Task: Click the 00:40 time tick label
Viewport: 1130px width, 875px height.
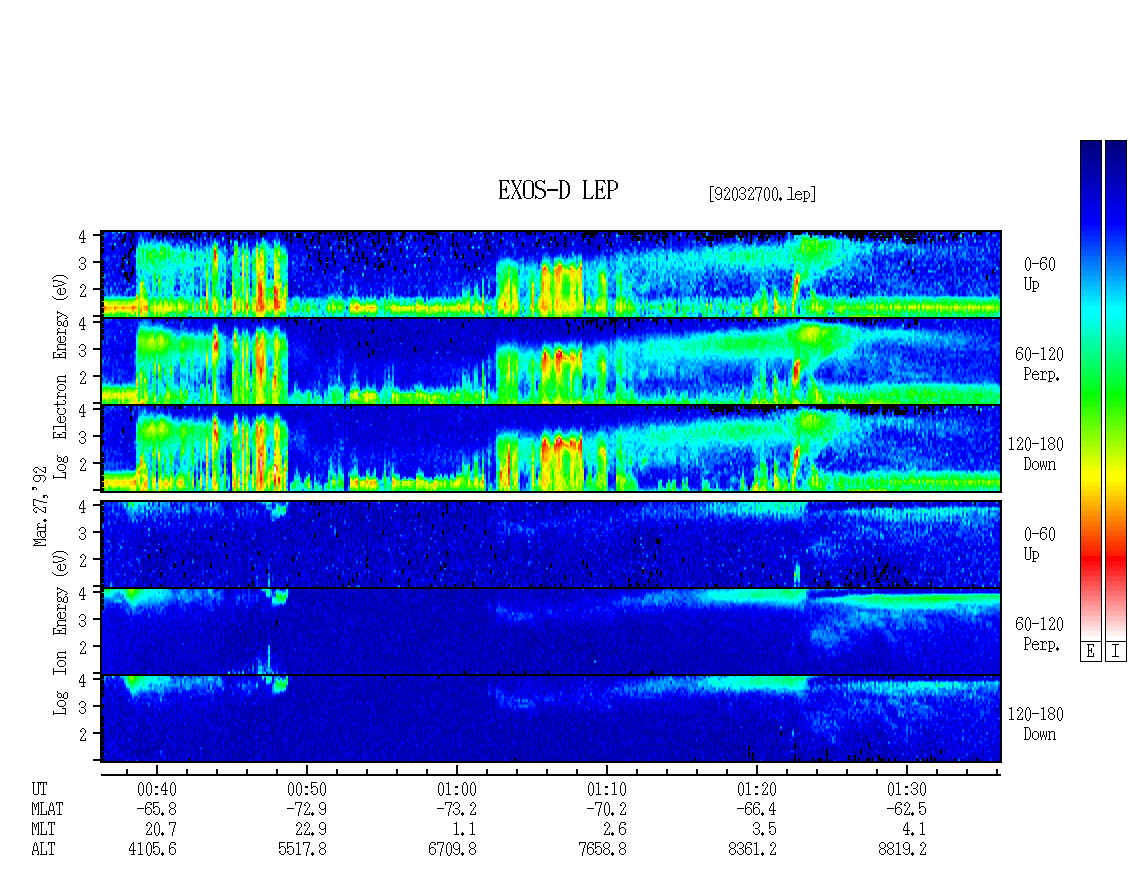Action: click(x=156, y=789)
